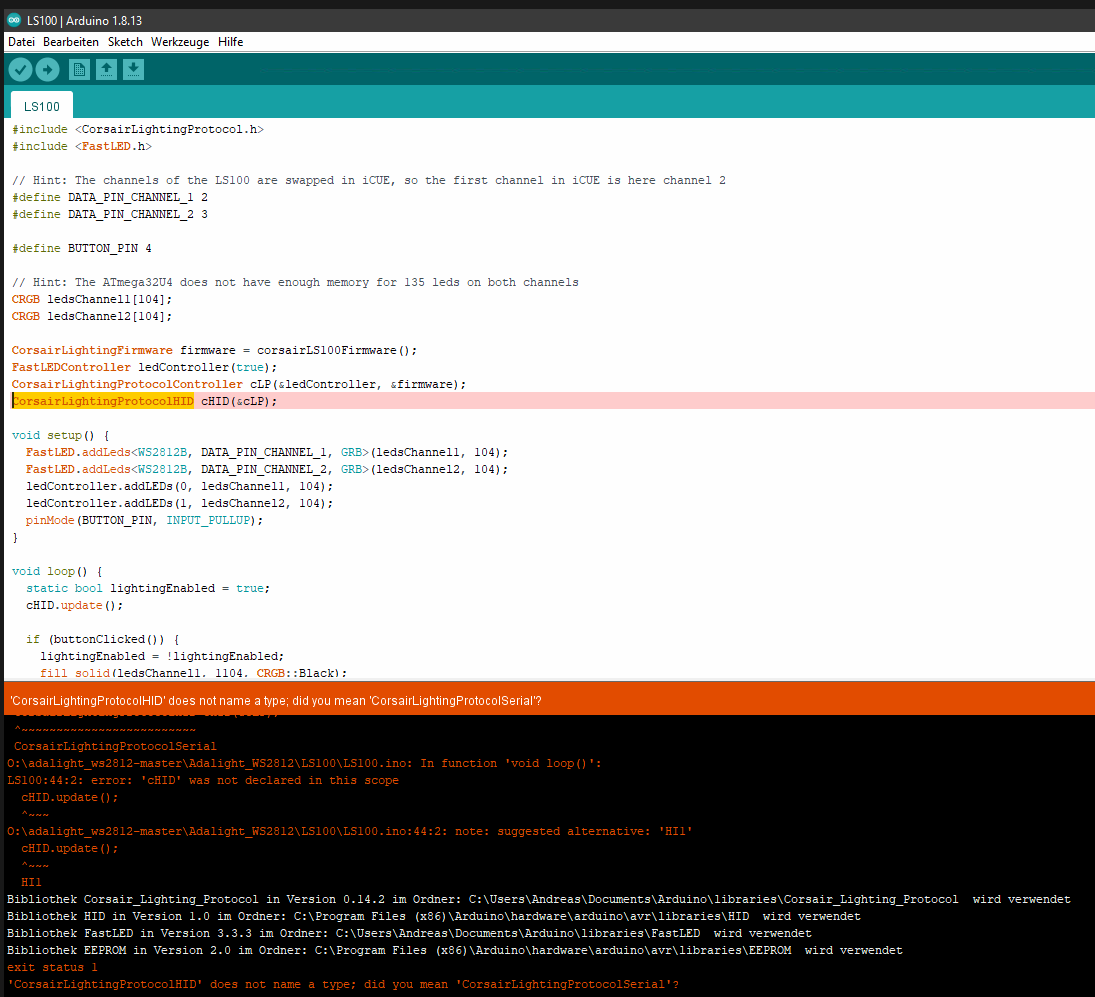Open the Hilfe menu
This screenshot has height=997, width=1095.
pos(230,41)
